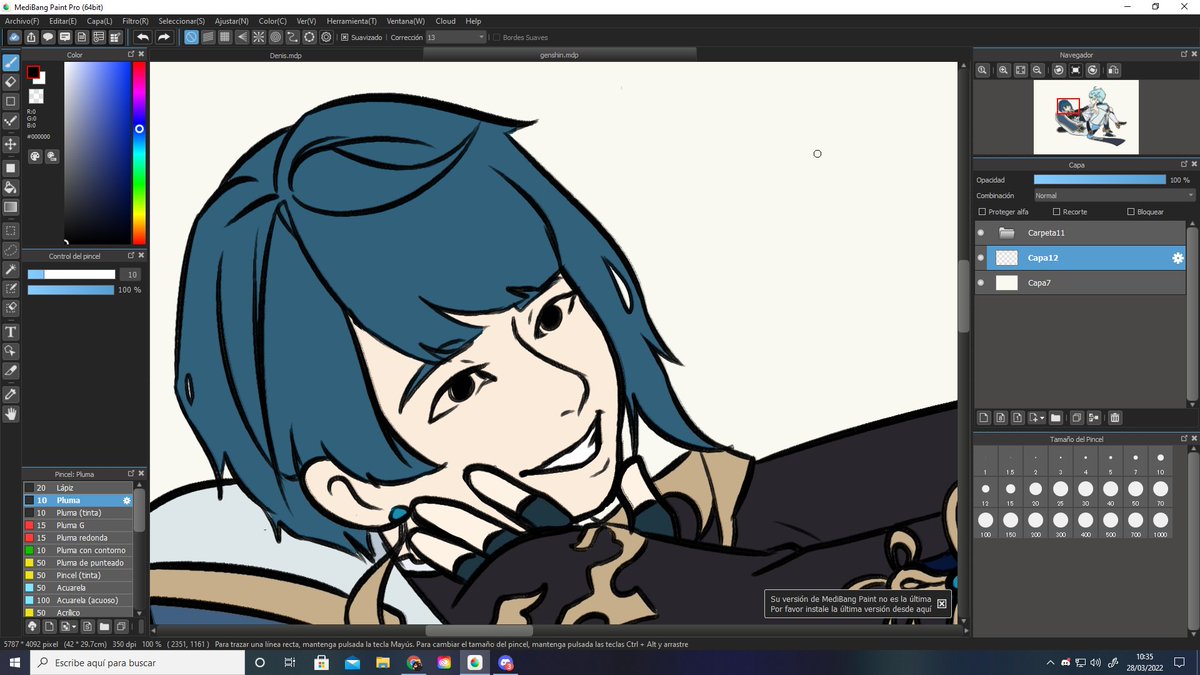Open the Corrección value dropdown
The height and width of the screenshot is (675, 1200).
click(455, 37)
